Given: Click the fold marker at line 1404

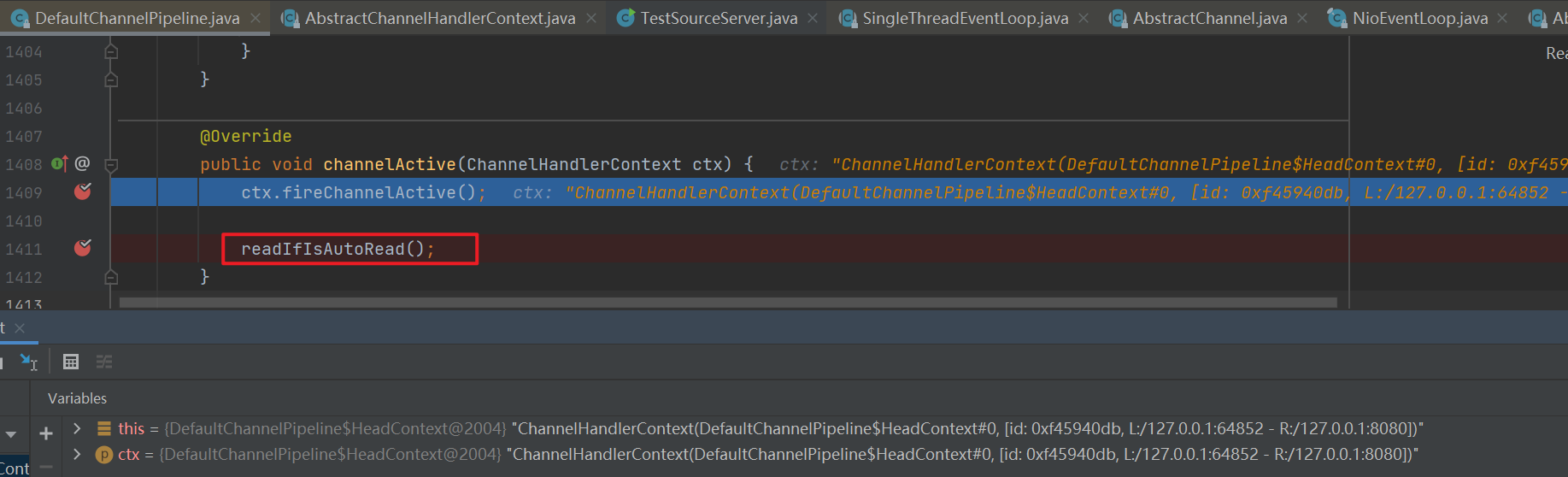Looking at the screenshot, I should tap(111, 52).
